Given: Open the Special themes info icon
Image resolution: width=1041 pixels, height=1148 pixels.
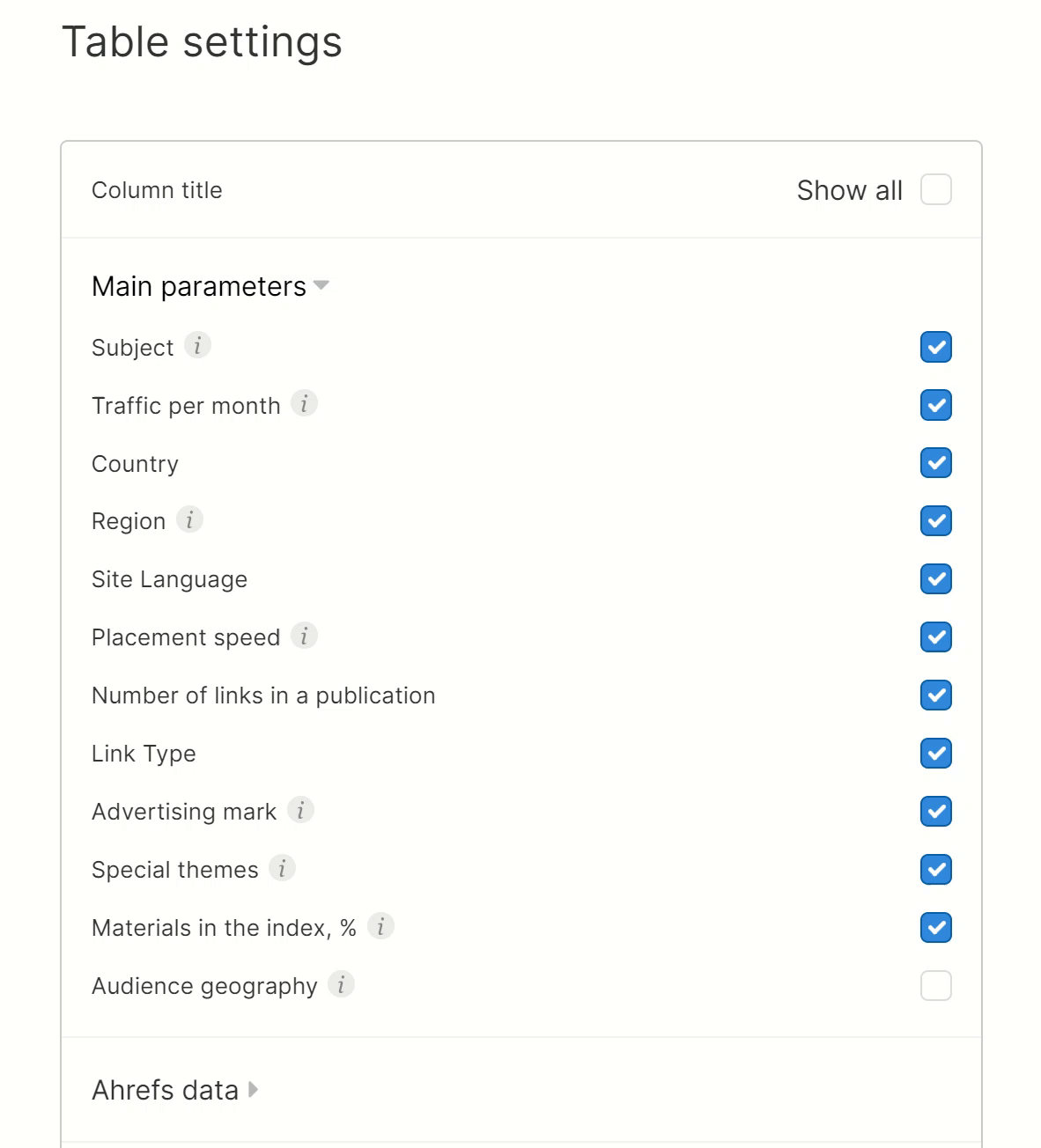Looking at the screenshot, I should (x=282, y=868).
